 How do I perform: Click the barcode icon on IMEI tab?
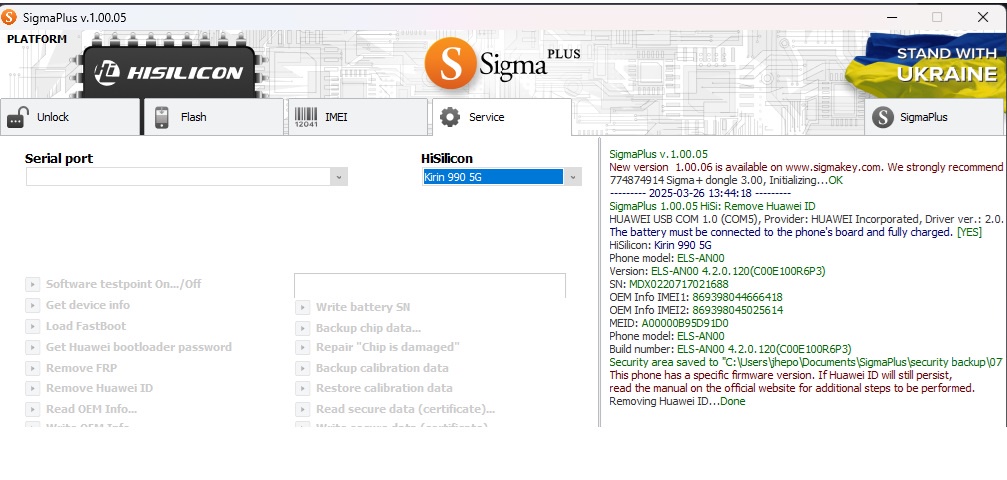[306, 117]
